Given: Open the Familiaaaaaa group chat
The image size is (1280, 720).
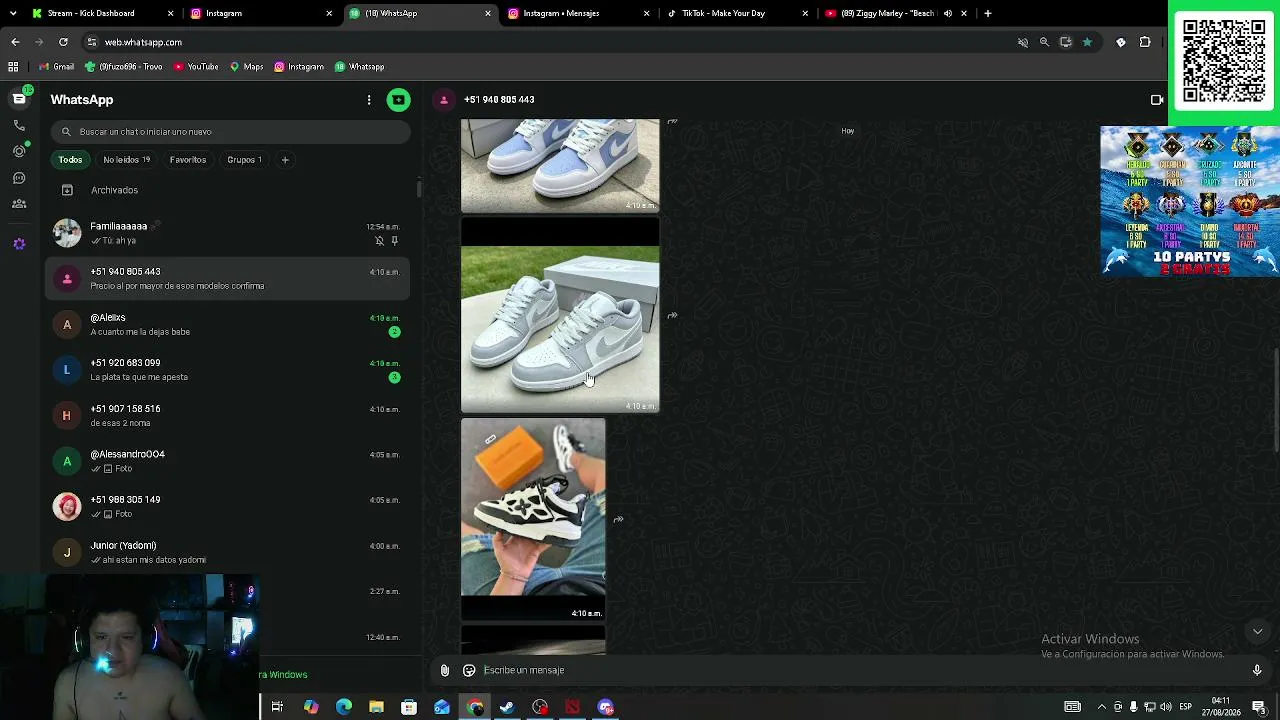Looking at the screenshot, I should coord(228,233).
